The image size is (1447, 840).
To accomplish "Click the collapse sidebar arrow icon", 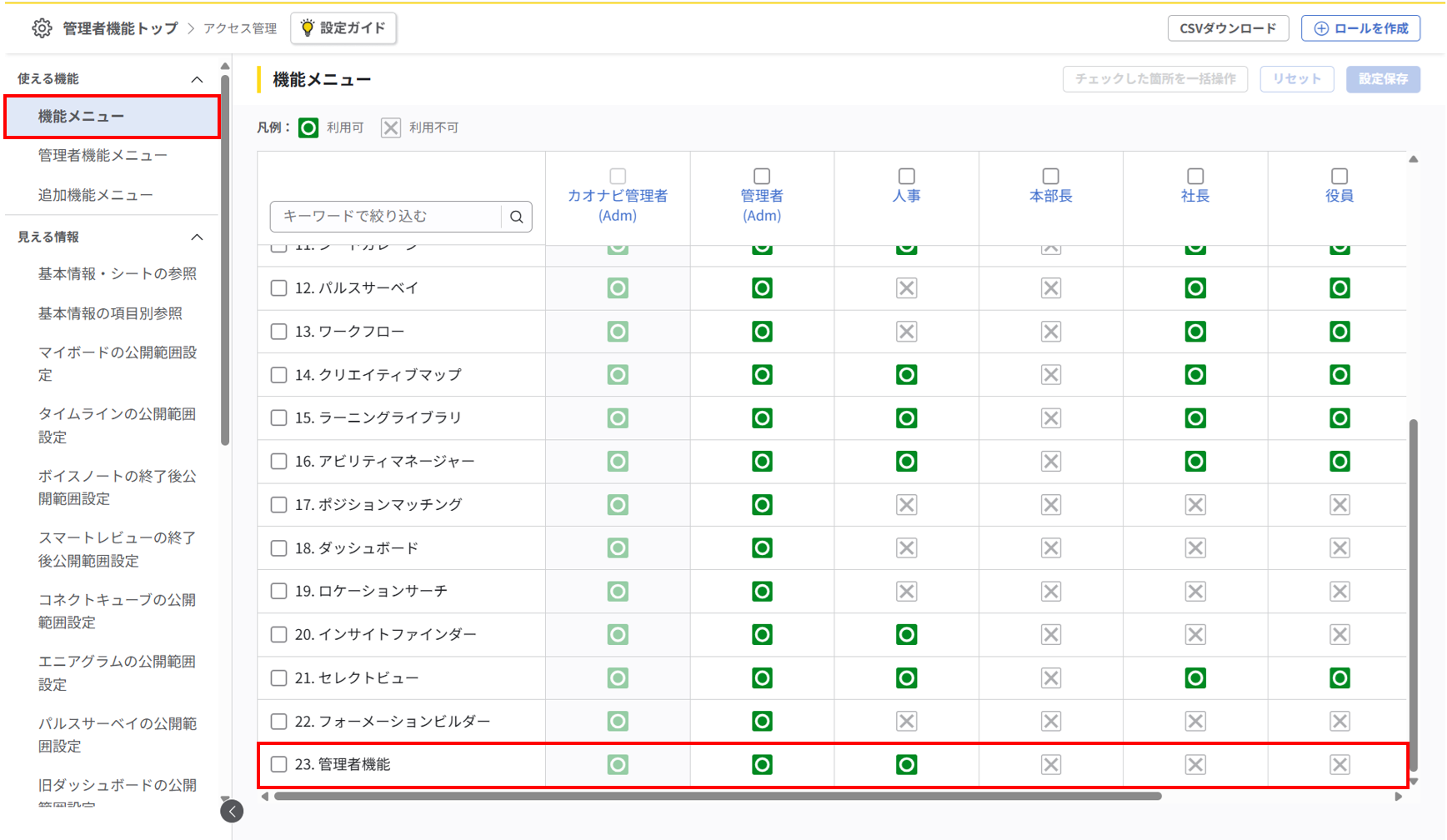I will [232, 811].
